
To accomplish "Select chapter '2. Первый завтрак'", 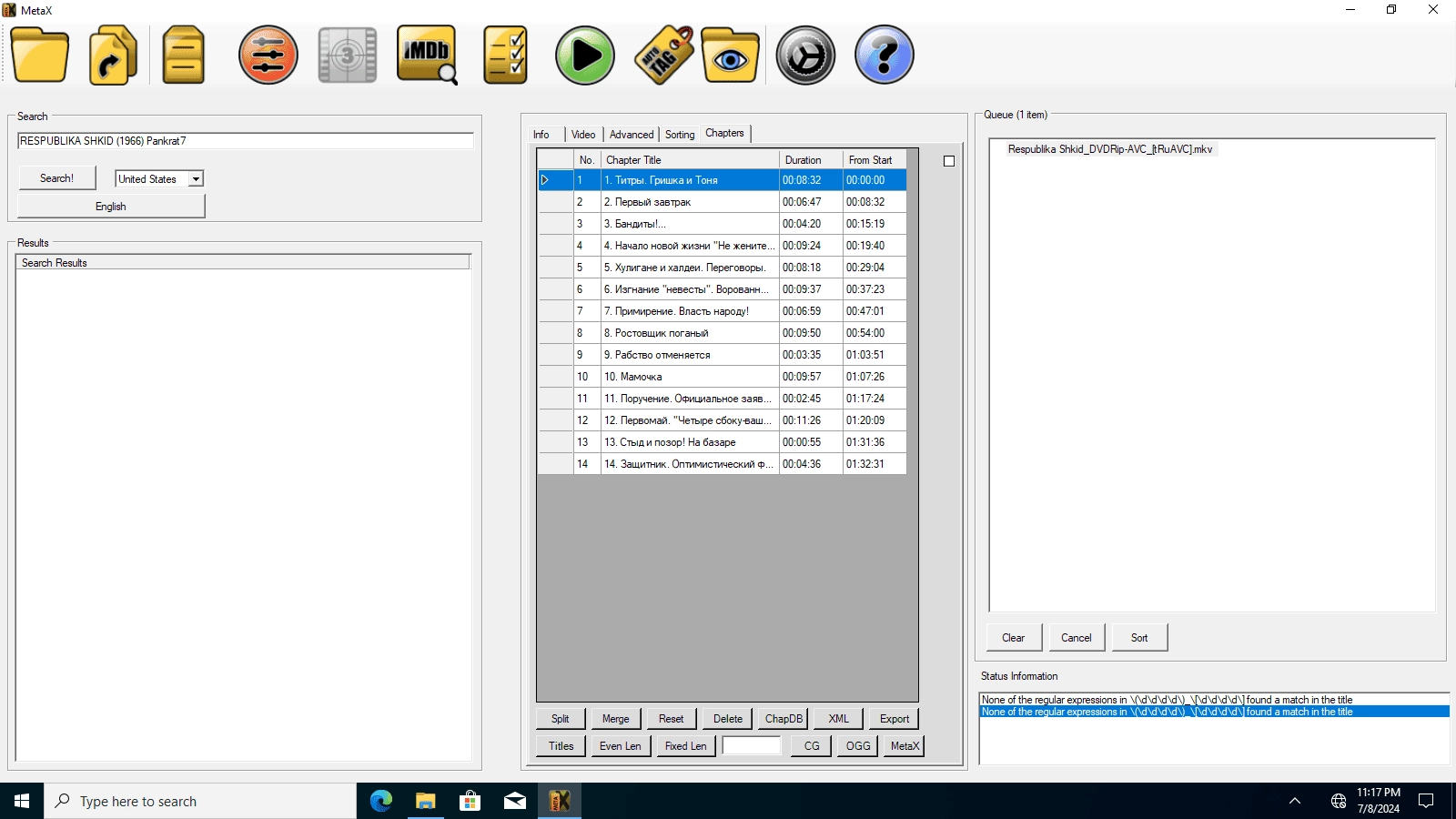I will pyautogui.click(x=690, y=202).
